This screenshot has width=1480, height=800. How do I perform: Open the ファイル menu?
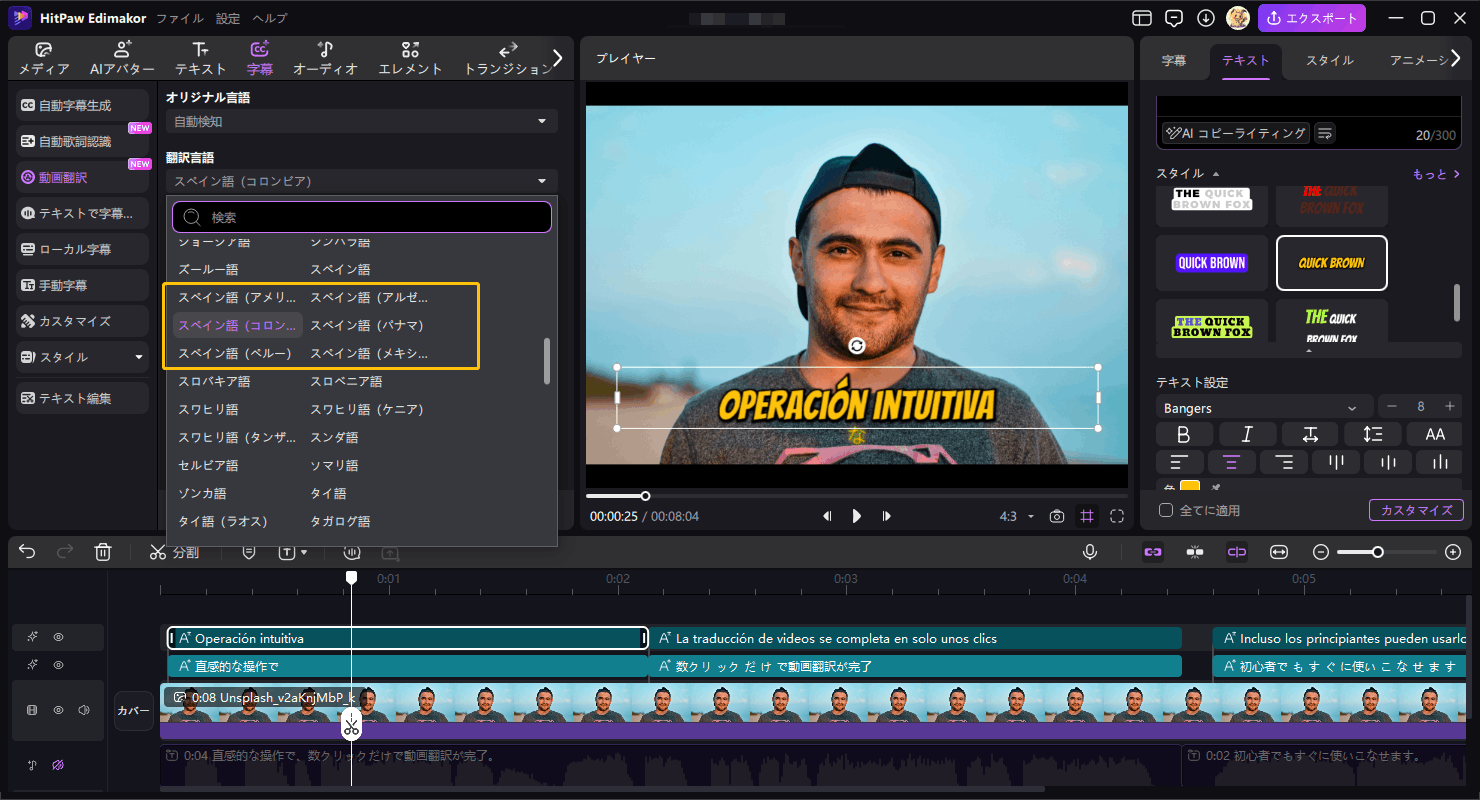180,18
